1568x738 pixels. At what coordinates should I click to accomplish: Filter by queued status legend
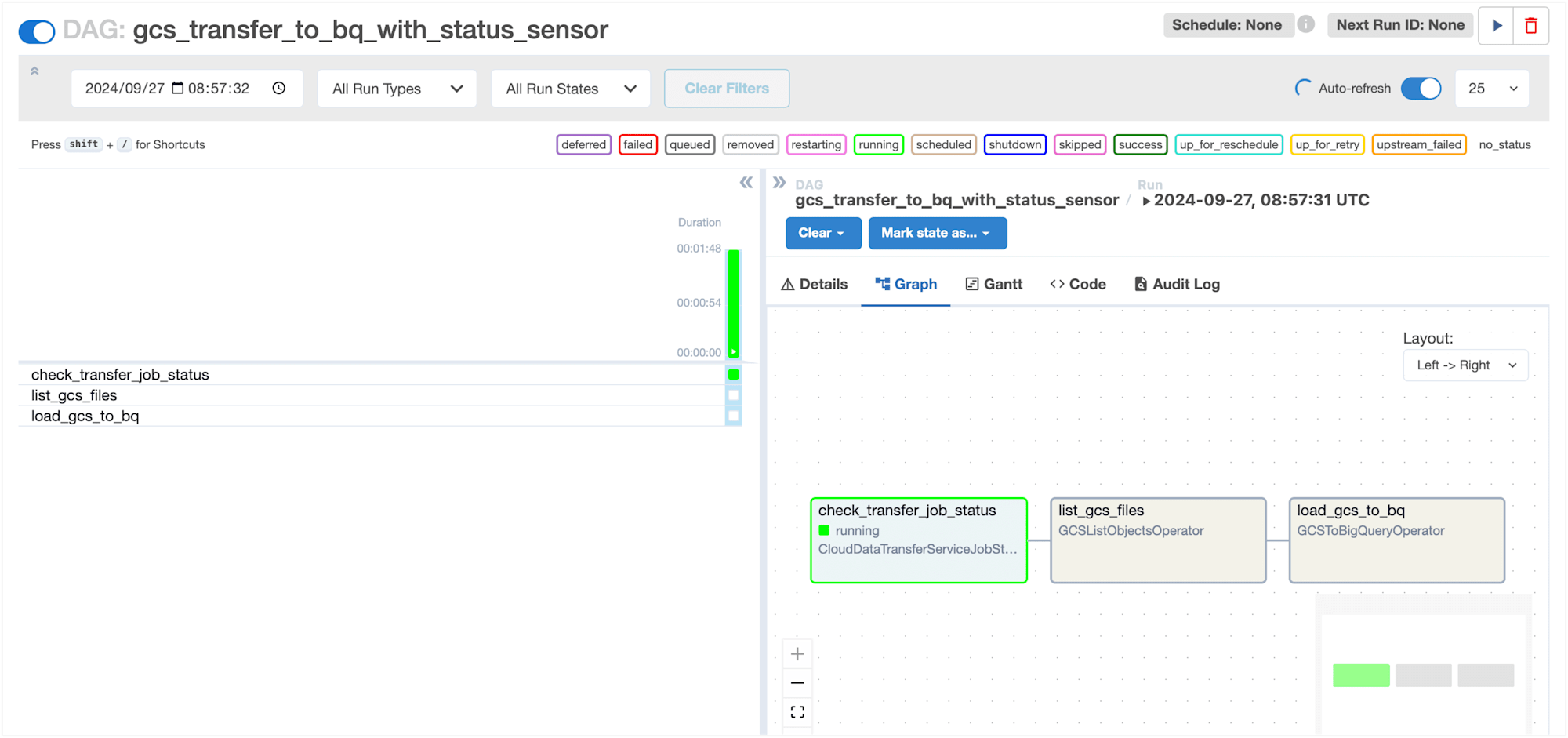coord(689,144)
